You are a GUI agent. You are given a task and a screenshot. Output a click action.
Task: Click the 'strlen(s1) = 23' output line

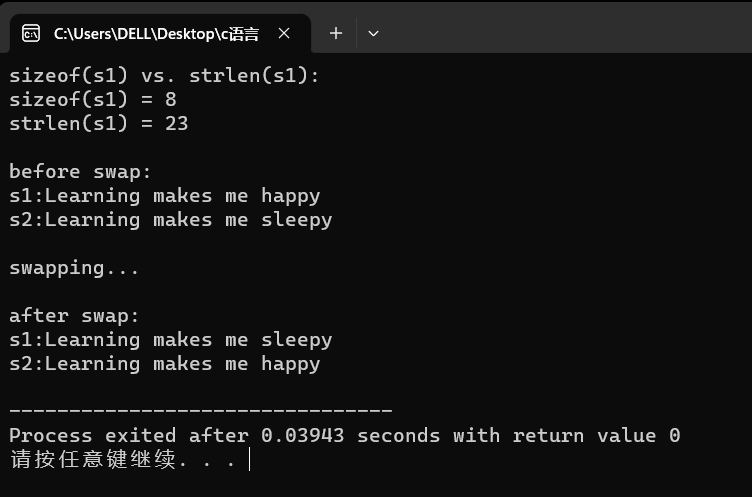(99, 124)
